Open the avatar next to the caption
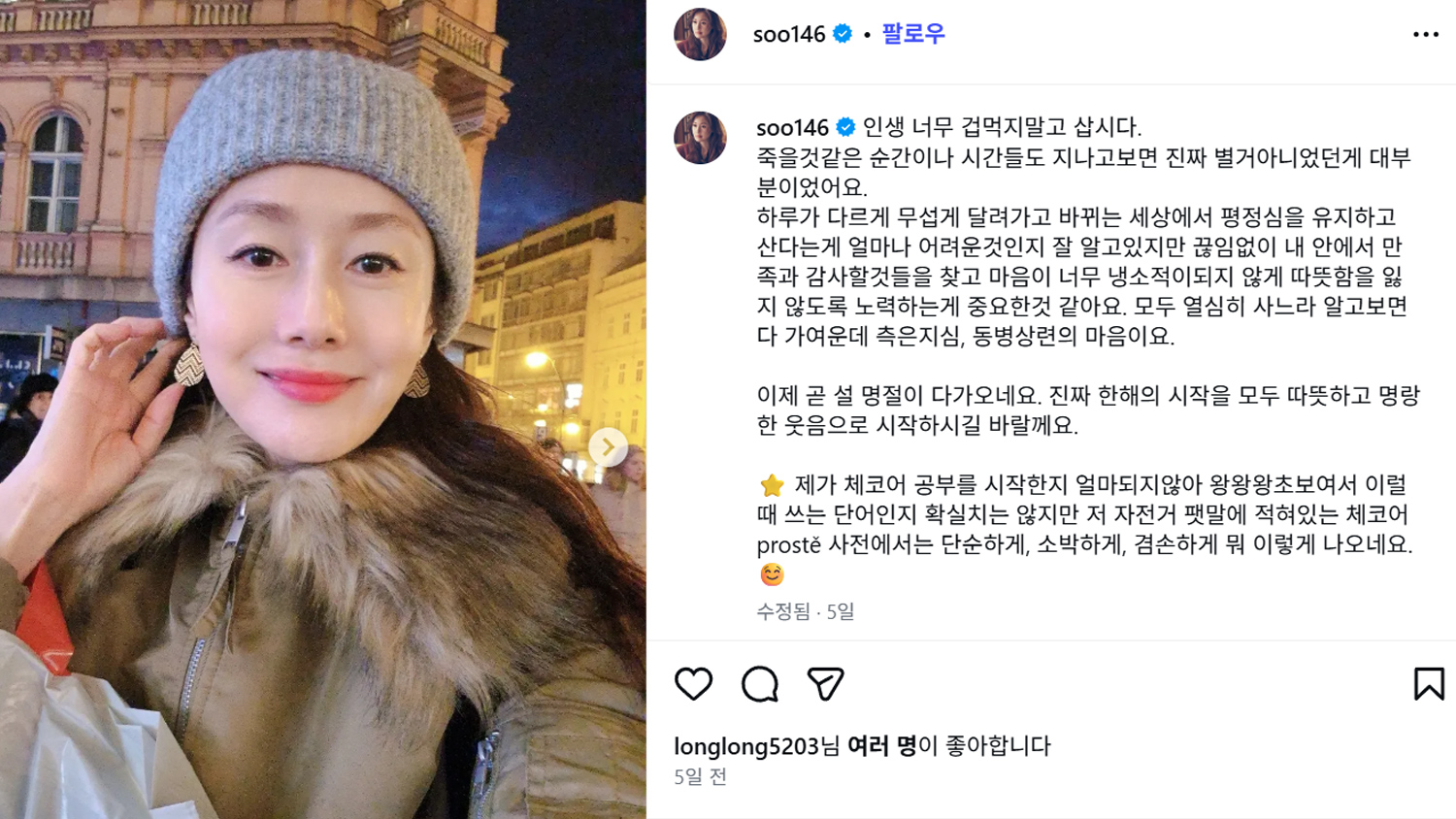This screenshot has height=819, width=1456. pos(700,137)
